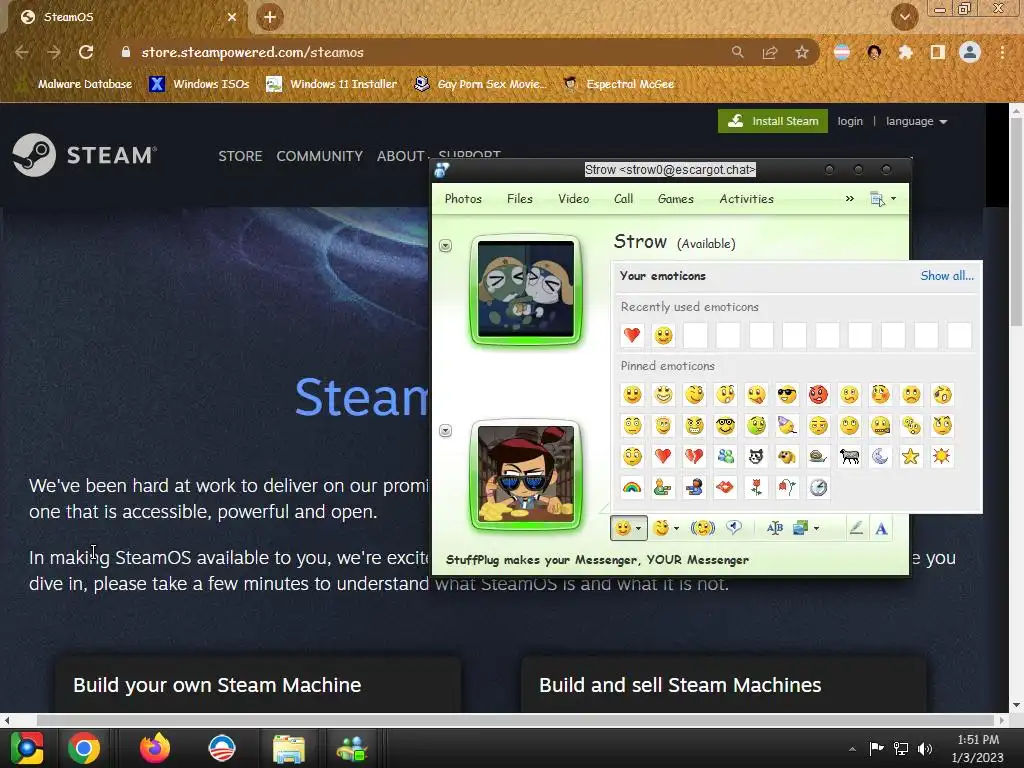The width and height of the screenshot is (1024, 768).
Task: Click Call in the Messenger toolbar
Action: point(624,199)
